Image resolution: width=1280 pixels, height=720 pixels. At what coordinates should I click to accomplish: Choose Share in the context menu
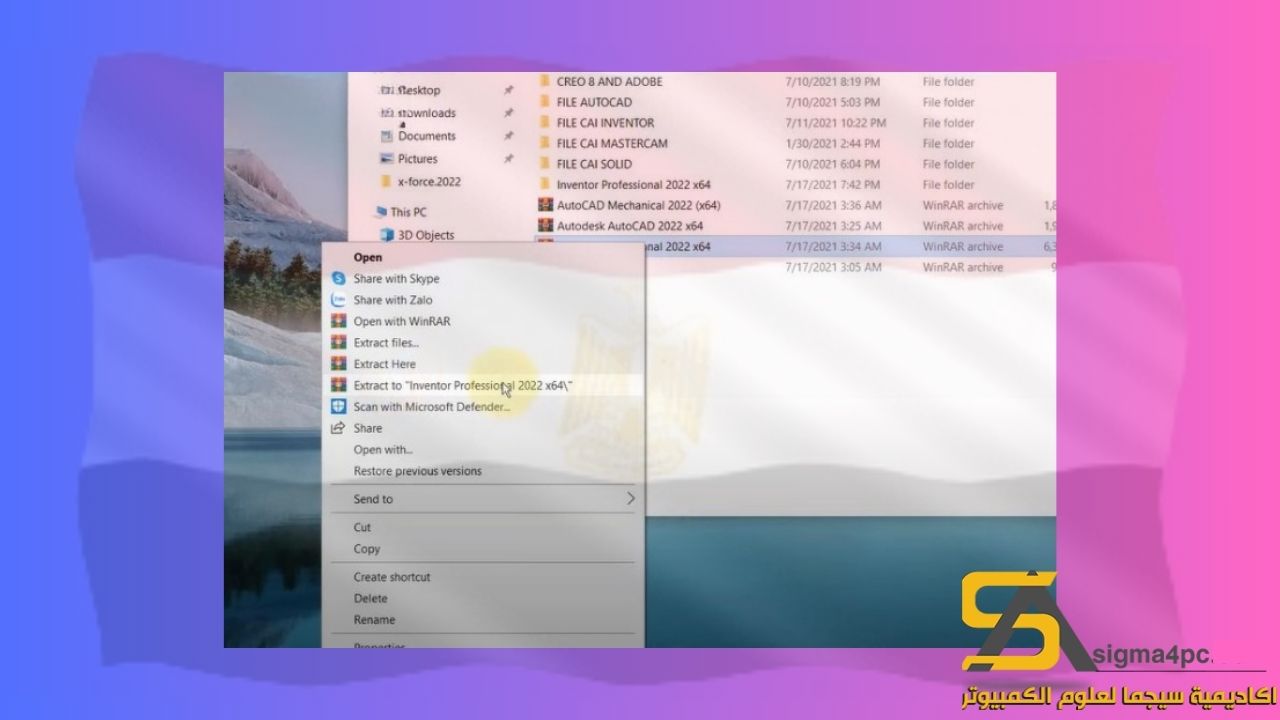367,428
